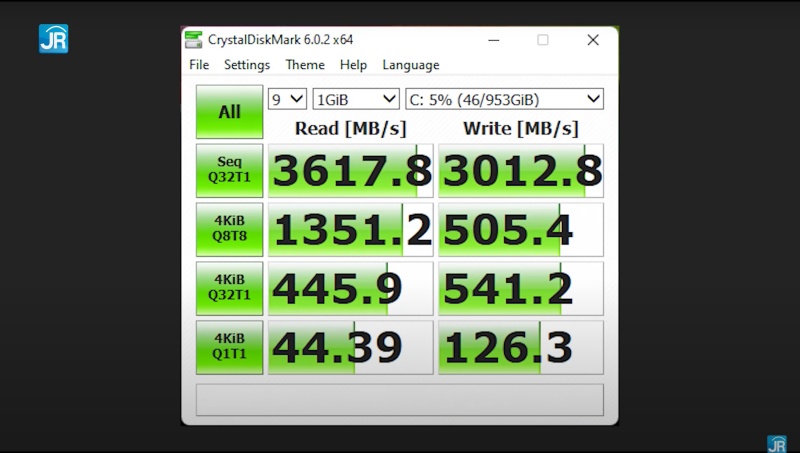This screenshot has width=800, height=453.
Task: Open the drive dropdown showing C: 5%
Action: click(x=505, y=99)
